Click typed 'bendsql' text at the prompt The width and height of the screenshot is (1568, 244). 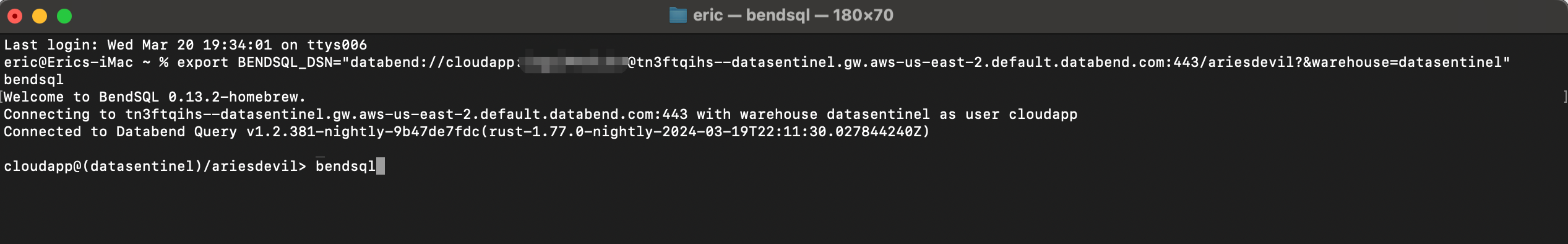point(345,167)
